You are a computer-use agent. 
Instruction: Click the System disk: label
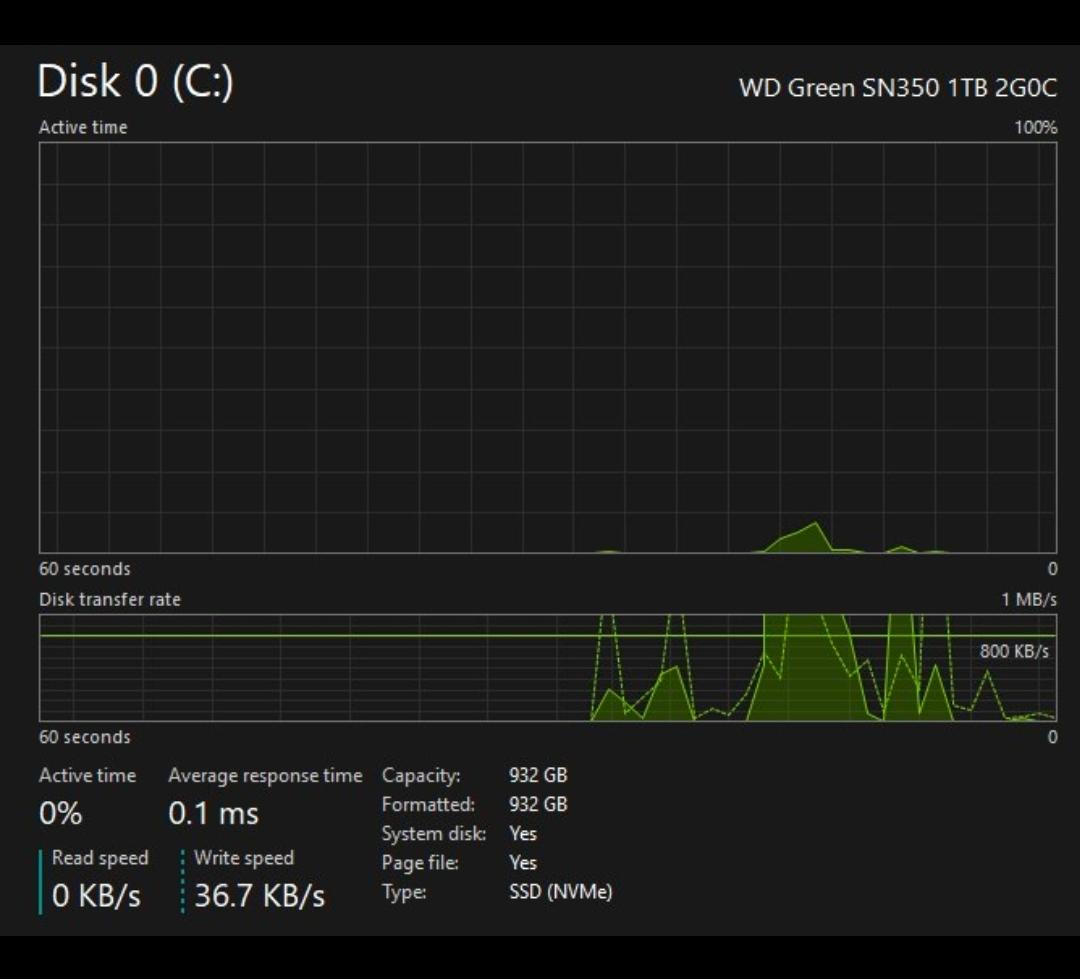click(434, 834)
